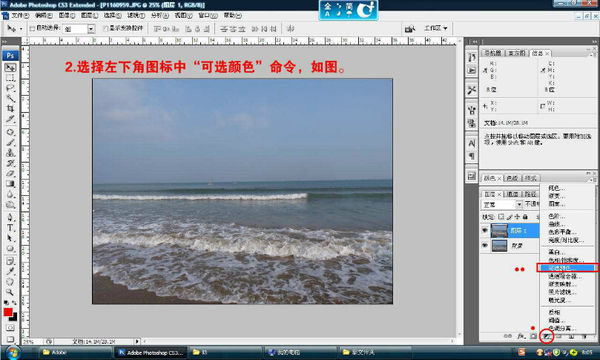Select the Gradient tool

point(10,184)
